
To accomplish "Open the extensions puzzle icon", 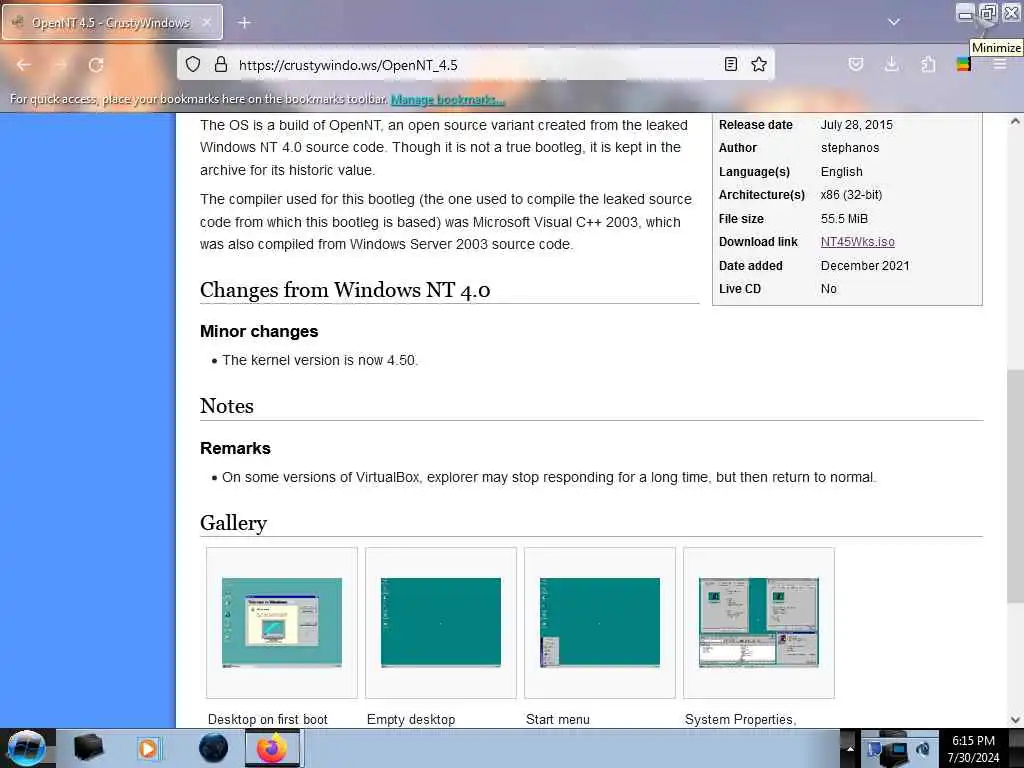I will click(x=928, y=64).
